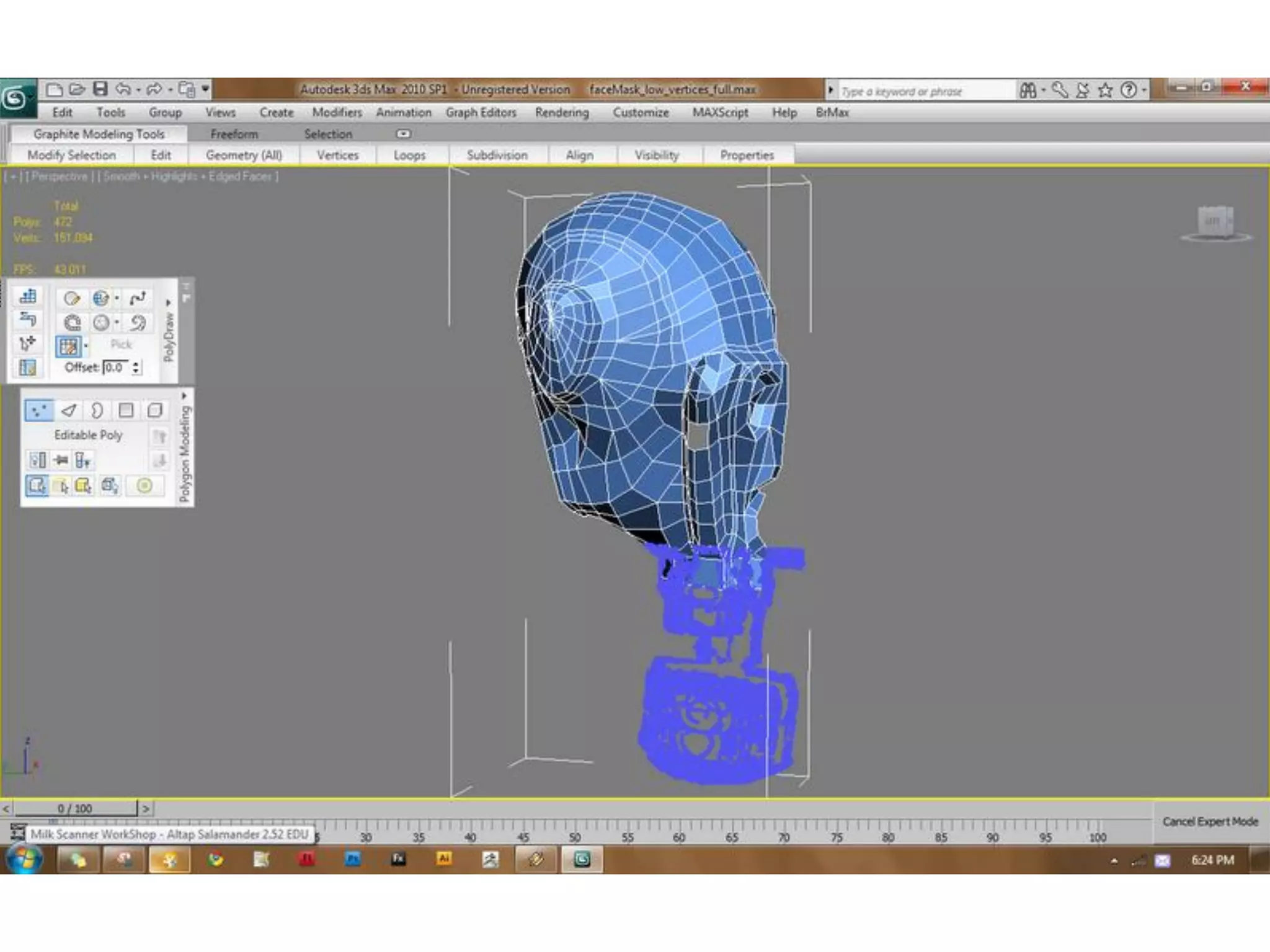Open file via toolbar folder icon
Screen dimensions: 1270x952
point(77,89)
